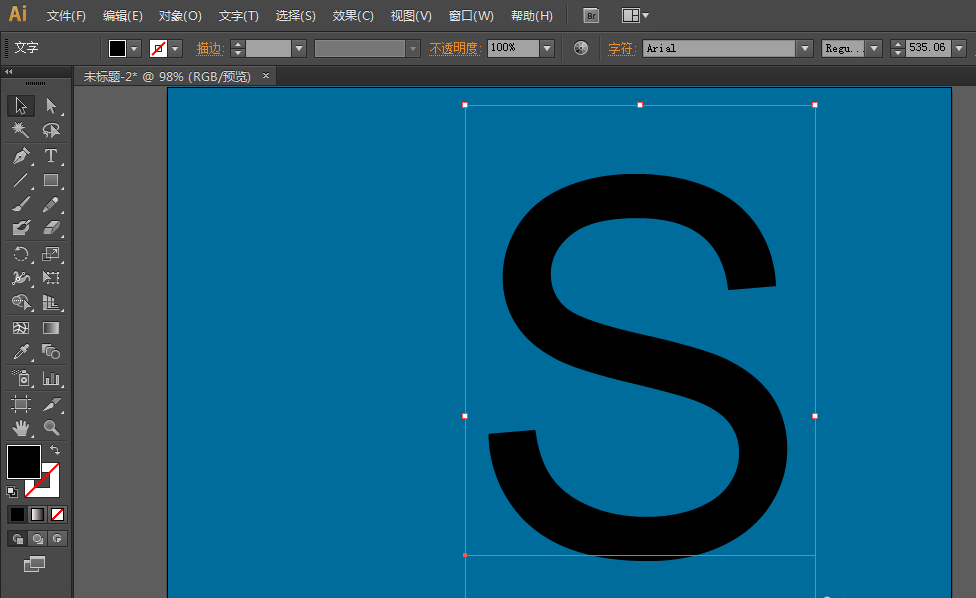Expand the stroke weight dropdown
The height and width of the screenshot is (598, 976).
[x=299, y=48]
